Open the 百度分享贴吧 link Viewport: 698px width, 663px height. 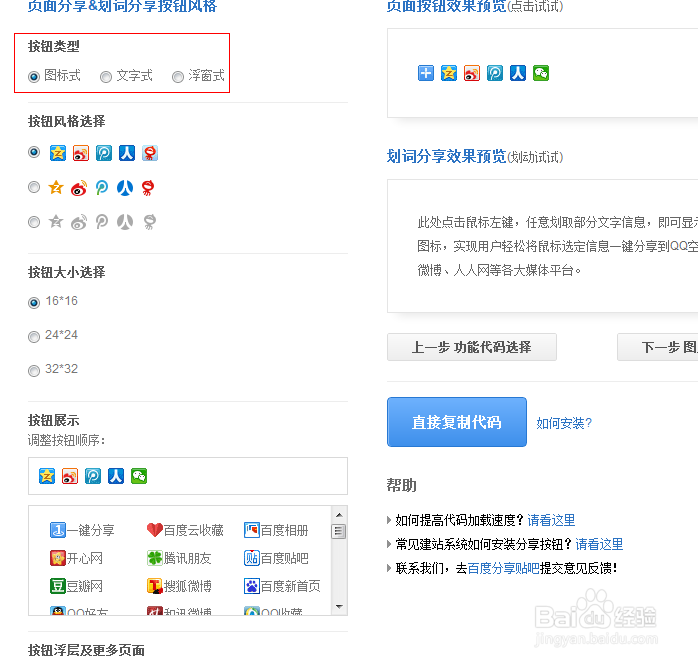pyautogui.click(x=503, y=568)
